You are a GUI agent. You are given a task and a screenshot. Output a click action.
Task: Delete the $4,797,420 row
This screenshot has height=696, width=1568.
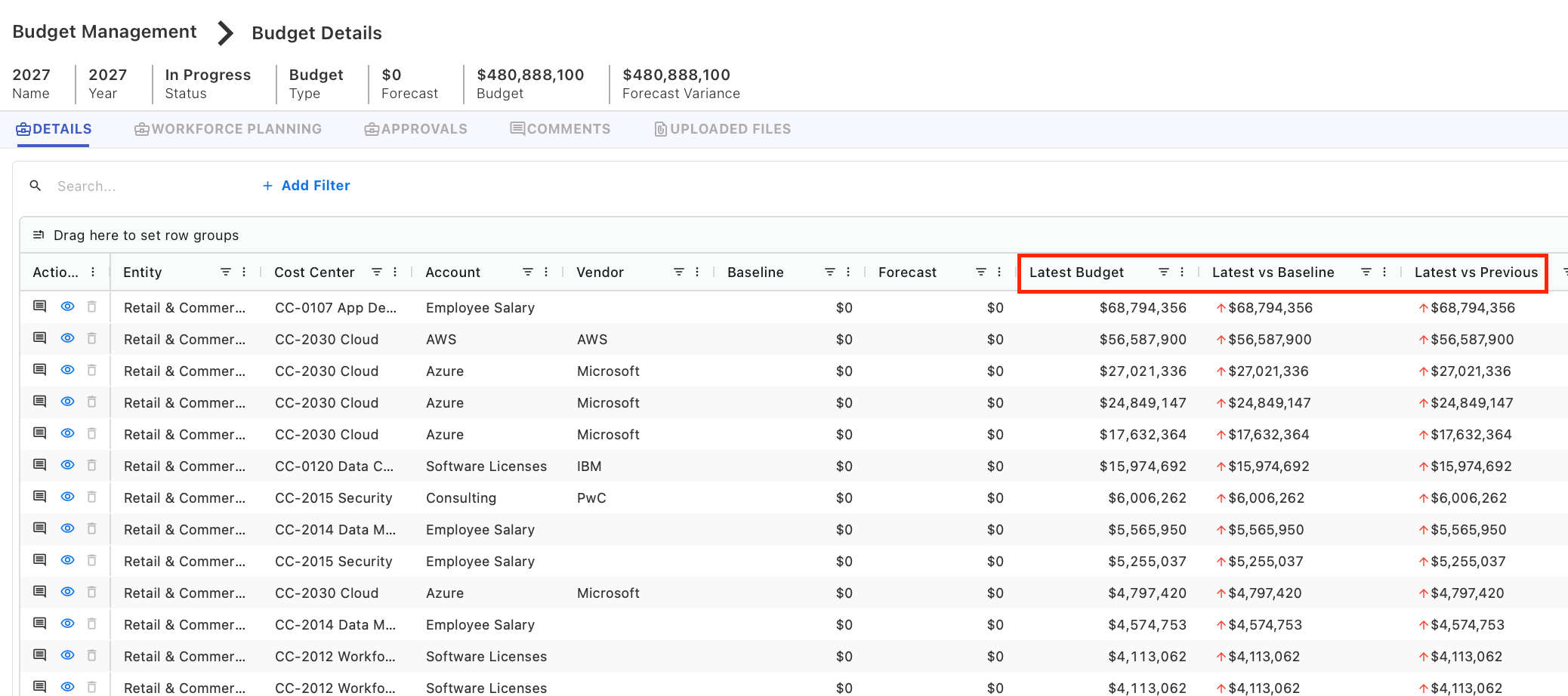pyautogui.click(x=92, y=592)
